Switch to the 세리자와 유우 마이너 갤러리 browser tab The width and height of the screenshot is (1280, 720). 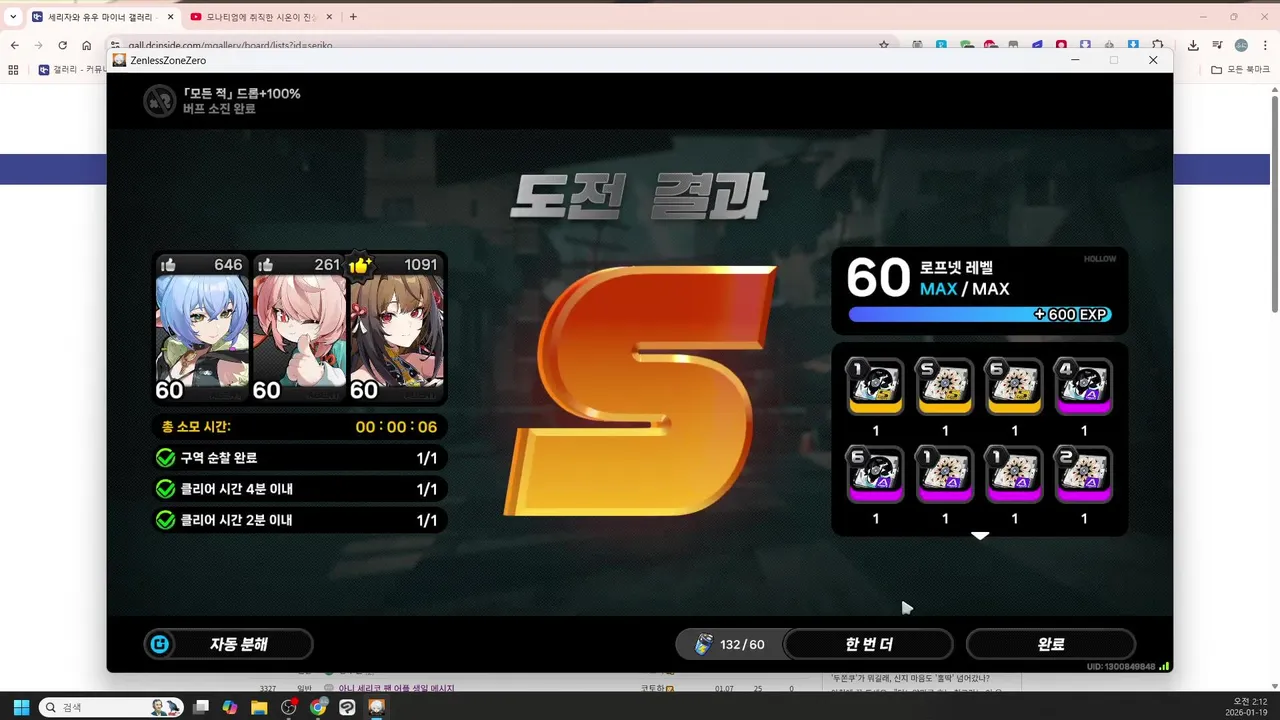pos(102,17)
